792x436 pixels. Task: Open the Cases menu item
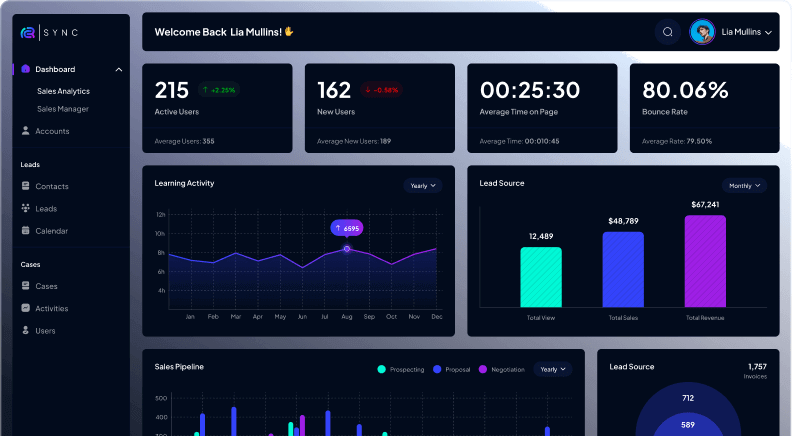click(x=46, y=286)
